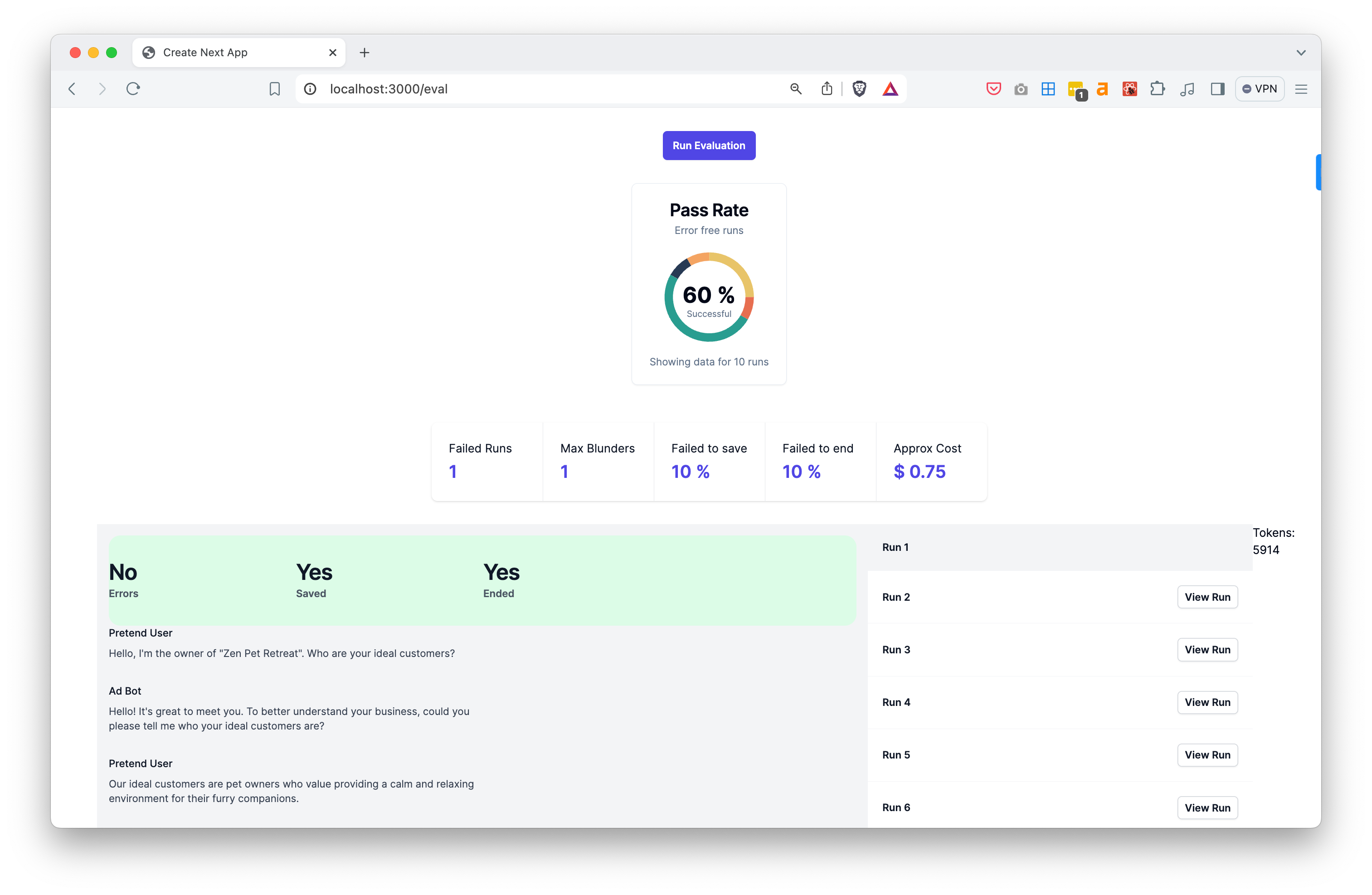Reload the page with refresh icon
The image size is (1372, 895).
click(x=133, y=89)
